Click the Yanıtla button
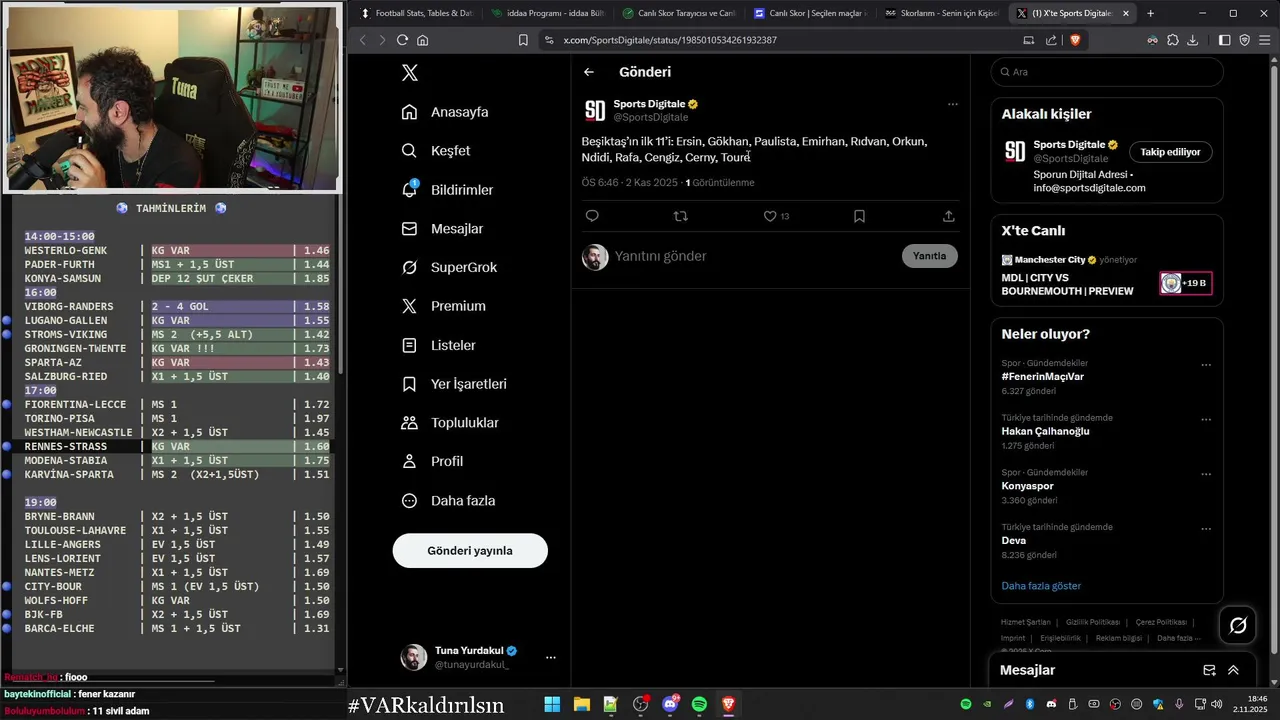 pyautogui.click(x=930, y=256)
